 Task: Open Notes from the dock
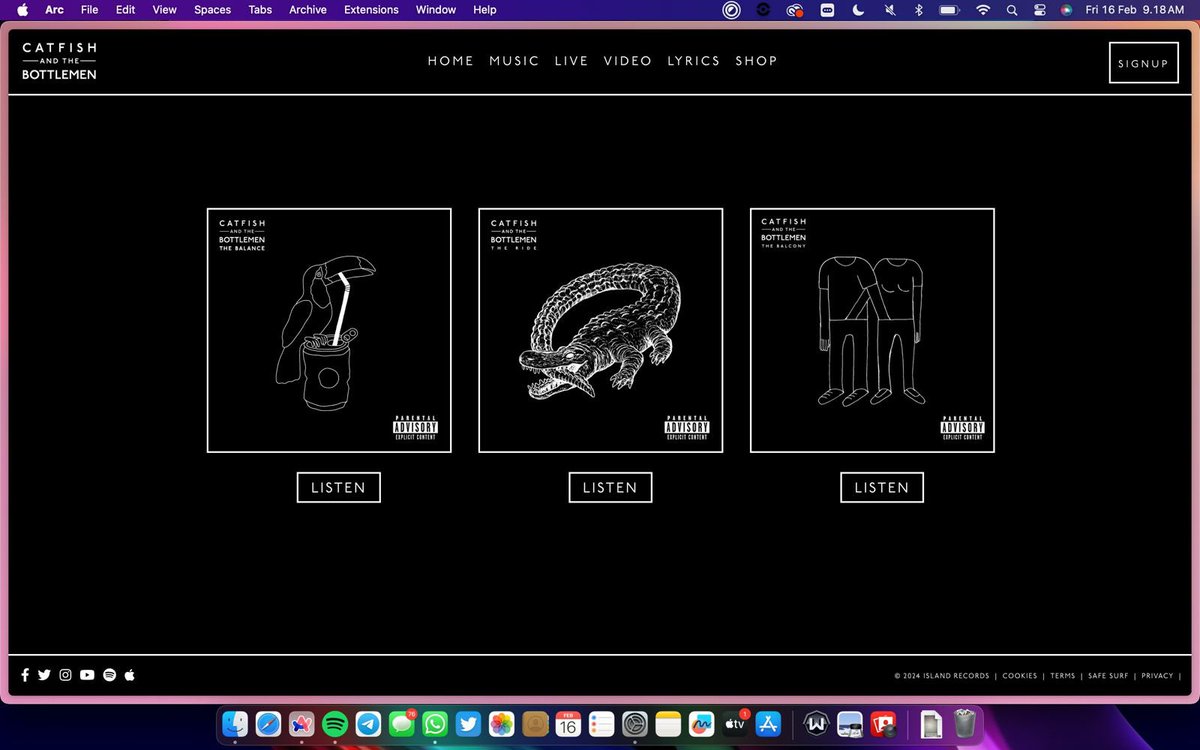pos(668,723)
